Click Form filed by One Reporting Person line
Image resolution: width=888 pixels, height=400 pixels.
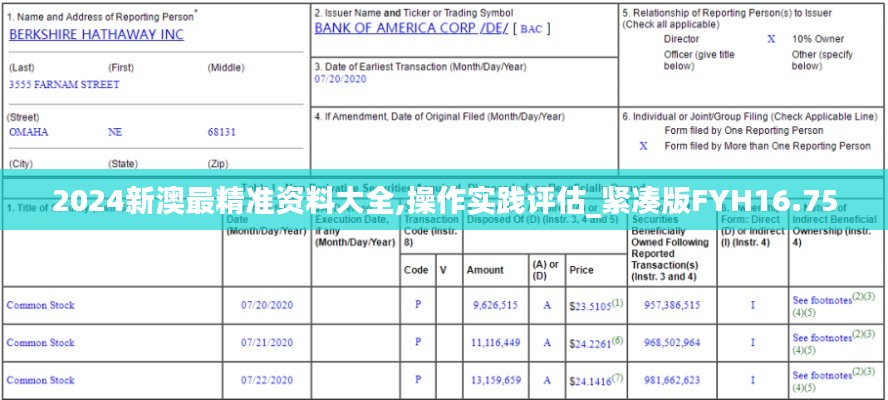click(744, 130)
